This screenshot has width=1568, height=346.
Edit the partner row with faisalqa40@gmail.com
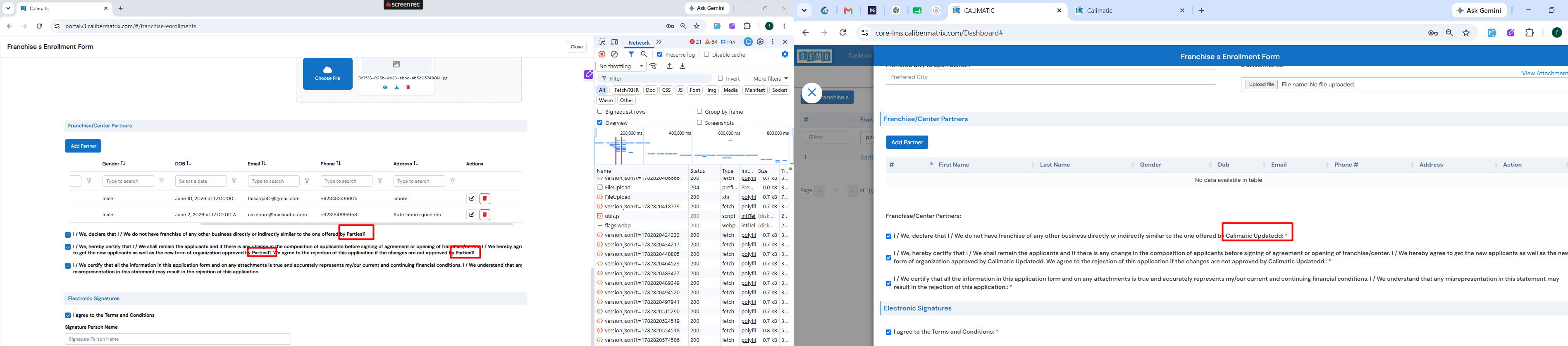click(x=471, y=198)
